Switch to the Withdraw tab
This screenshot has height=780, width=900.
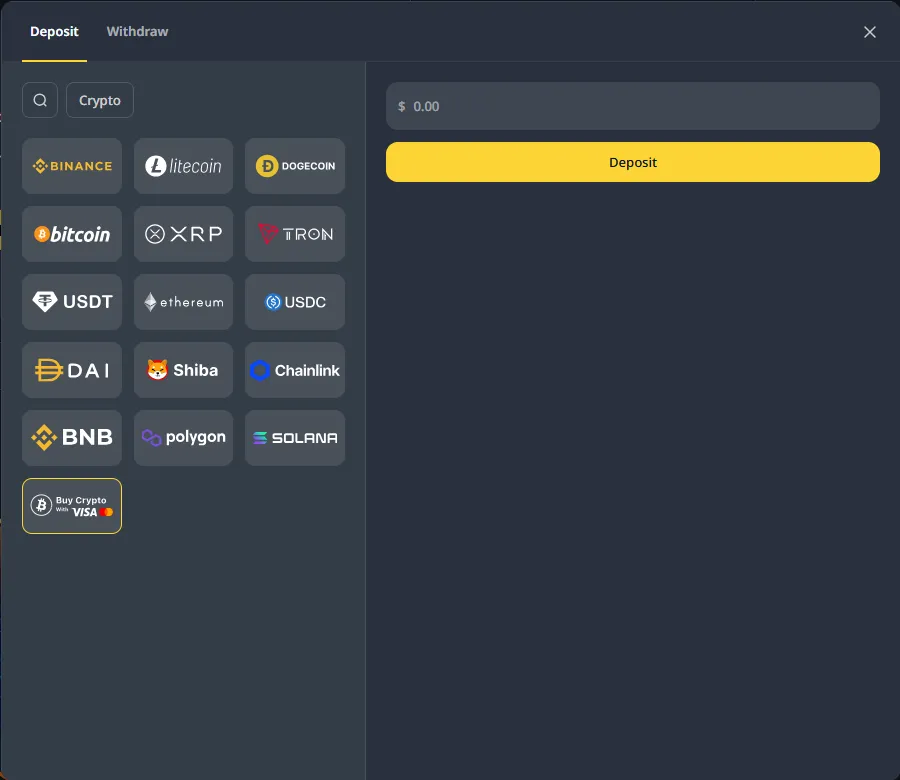[137, 32]
